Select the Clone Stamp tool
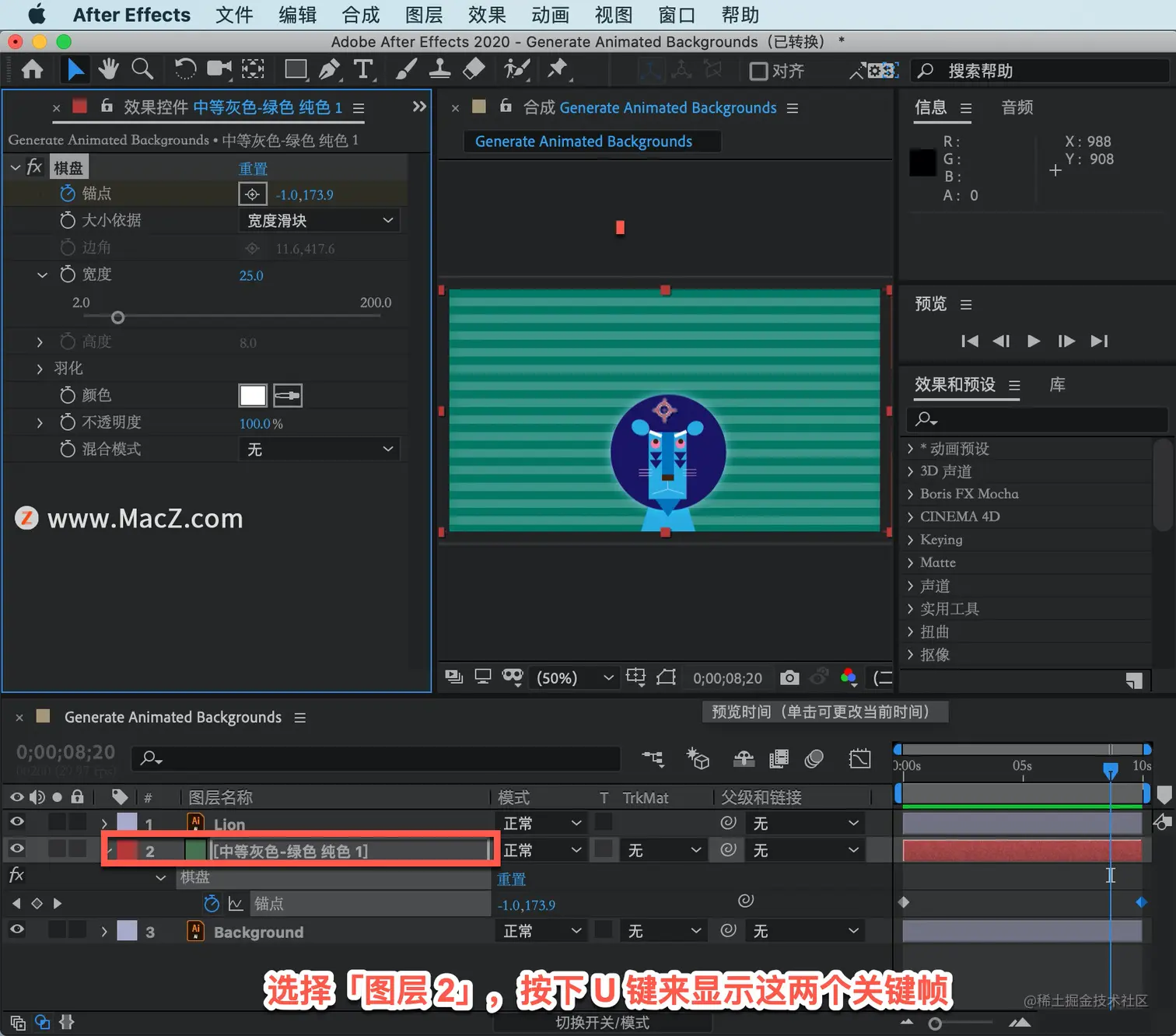 [x=439, y=70]
